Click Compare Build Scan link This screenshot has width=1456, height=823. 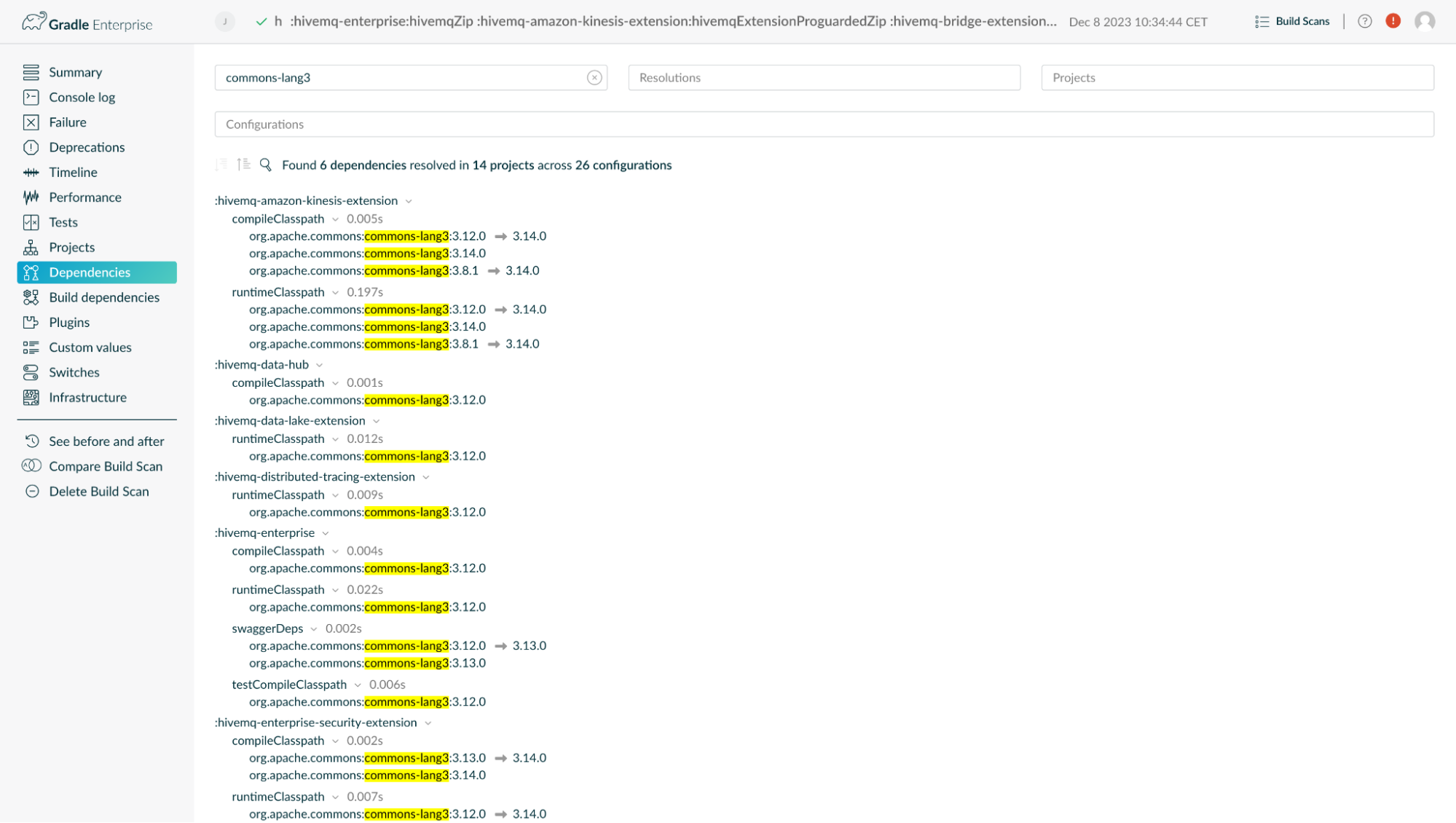click(106, 466)
